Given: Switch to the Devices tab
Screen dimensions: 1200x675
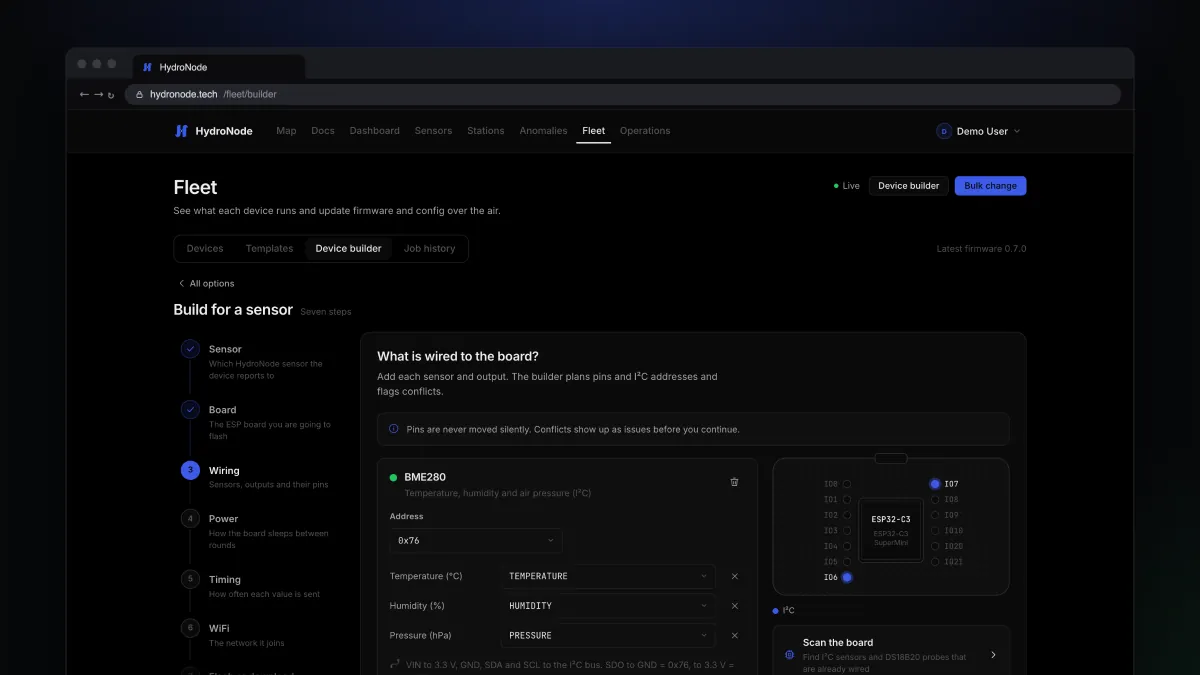Looking at the screenshot, I should 205,249.
